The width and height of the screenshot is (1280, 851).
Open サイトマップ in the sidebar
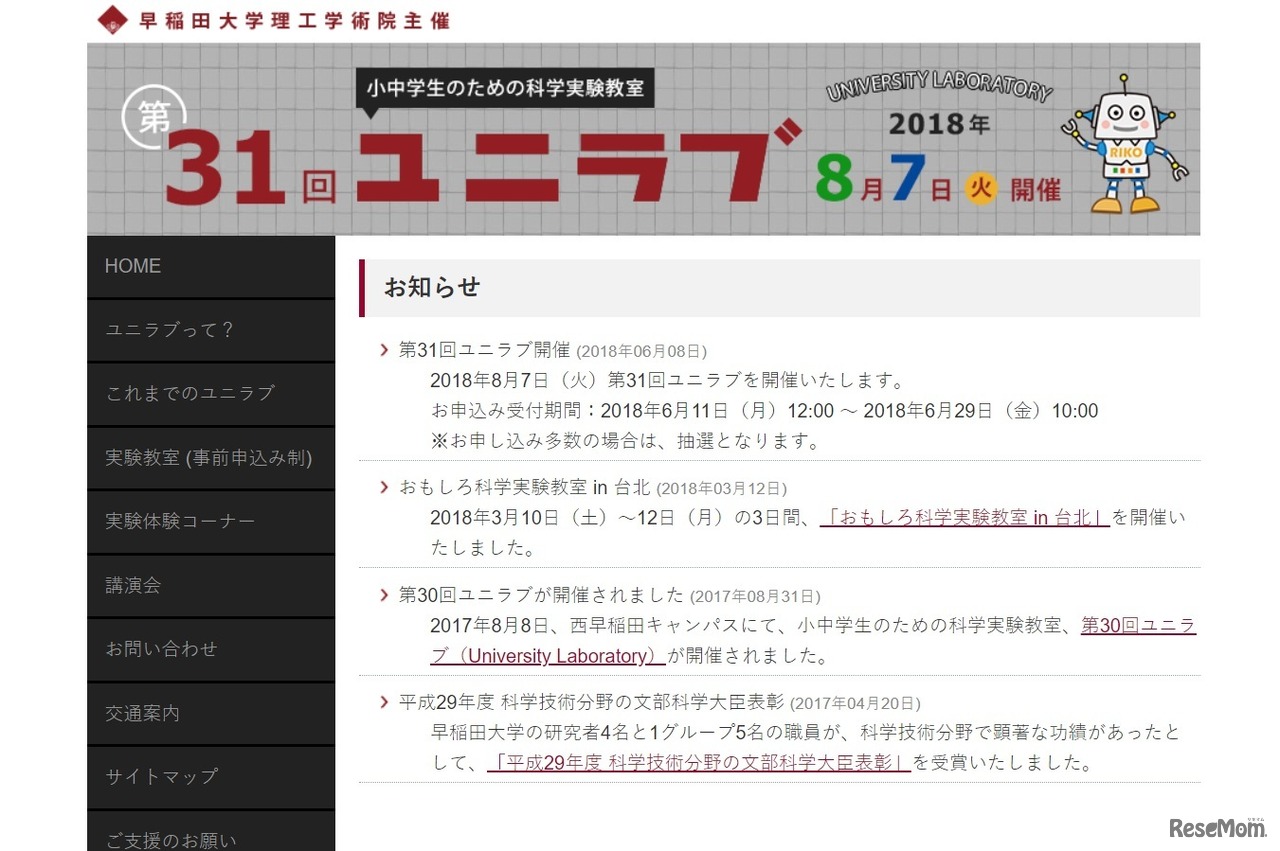[x=211, y=777]
